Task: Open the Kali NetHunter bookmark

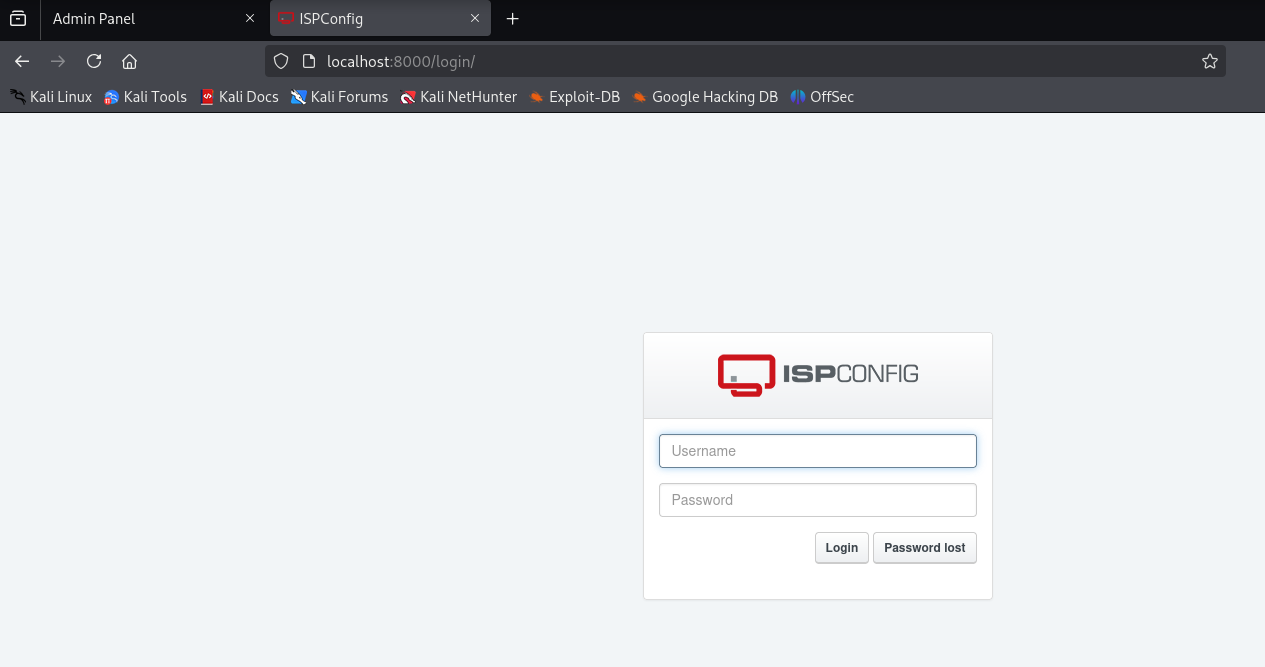Action: tap(459, 97)
